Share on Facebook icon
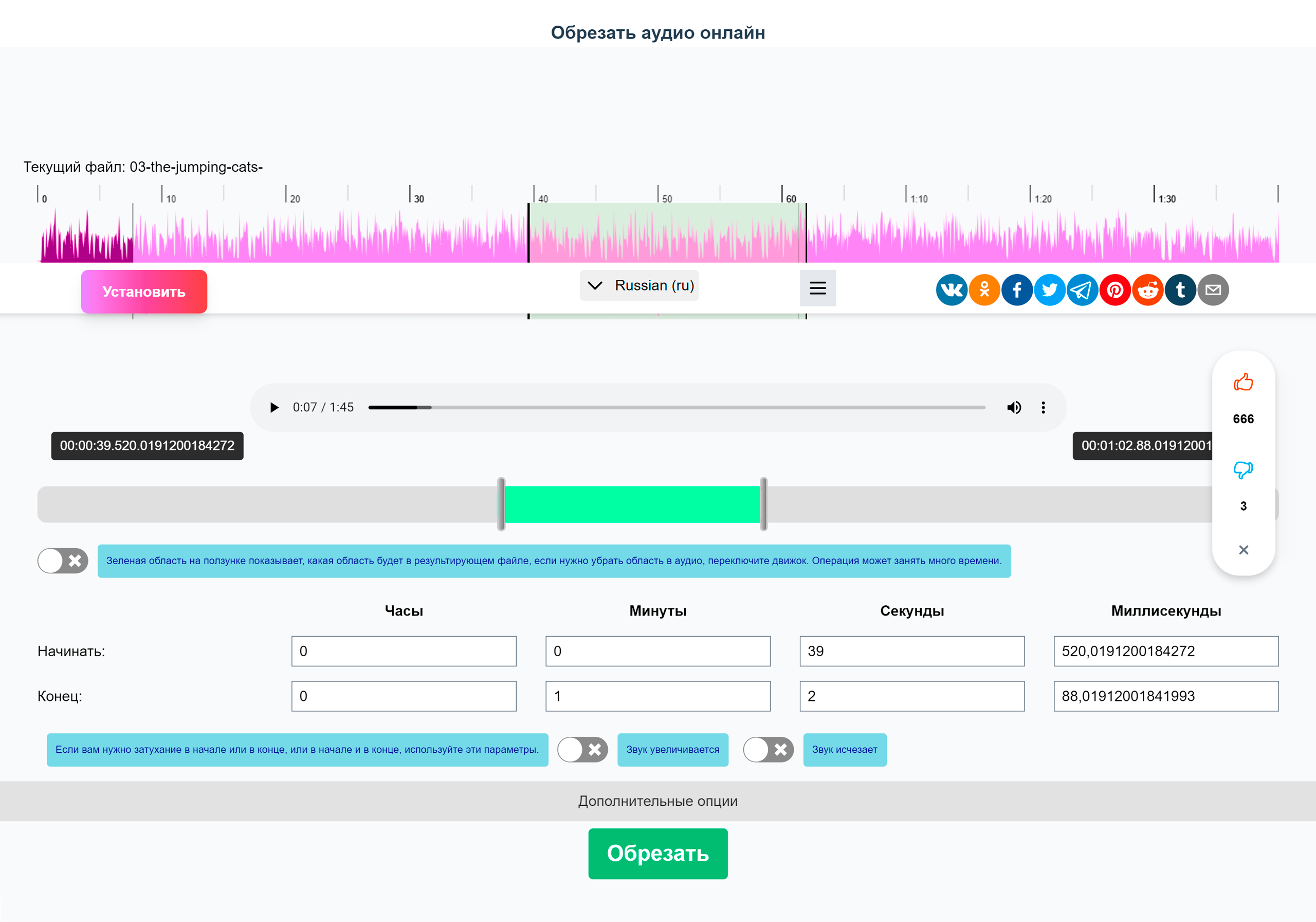 [1017, 290]
